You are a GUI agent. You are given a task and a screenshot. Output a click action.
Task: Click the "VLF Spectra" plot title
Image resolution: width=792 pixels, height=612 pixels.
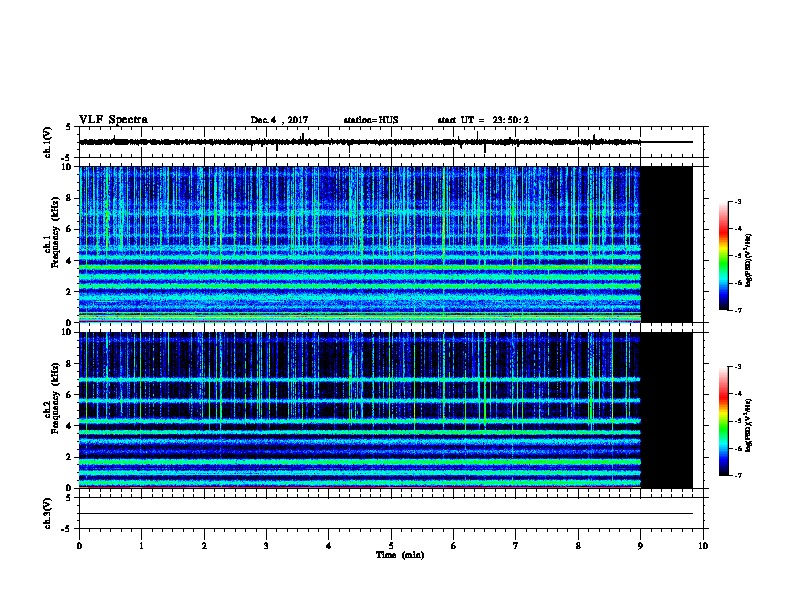113,120
